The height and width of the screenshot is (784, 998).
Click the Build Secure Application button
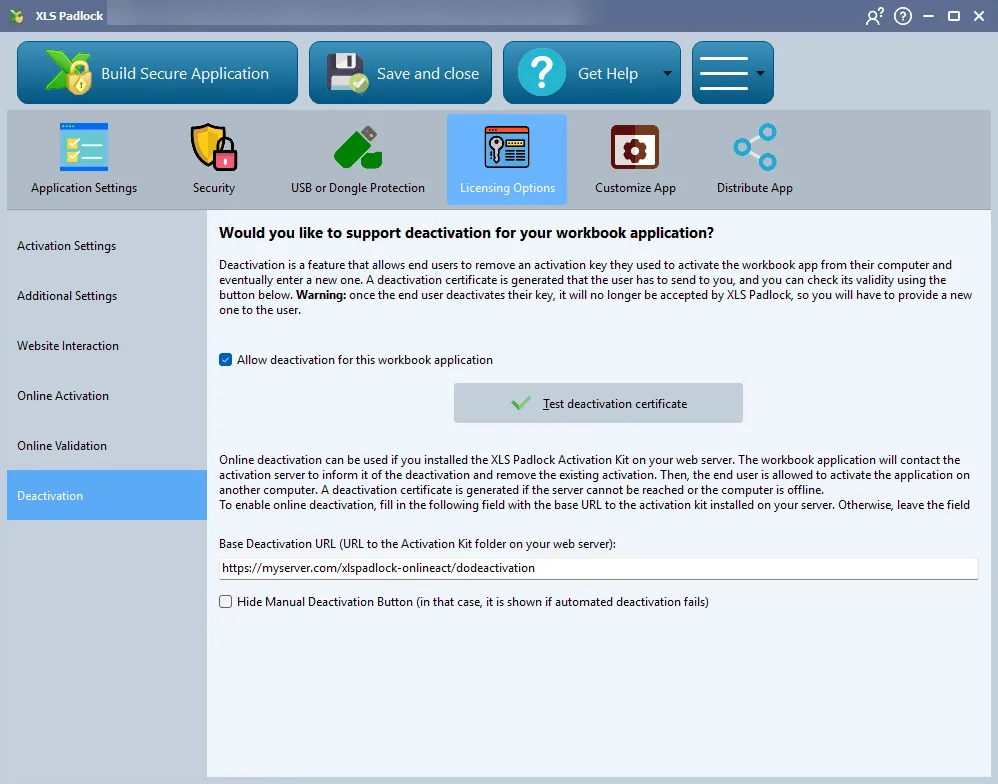[x=157, y=73]
